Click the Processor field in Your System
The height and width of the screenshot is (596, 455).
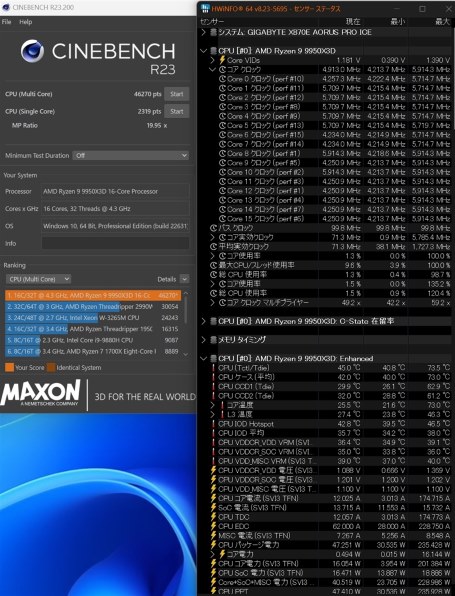coord(115,191)
